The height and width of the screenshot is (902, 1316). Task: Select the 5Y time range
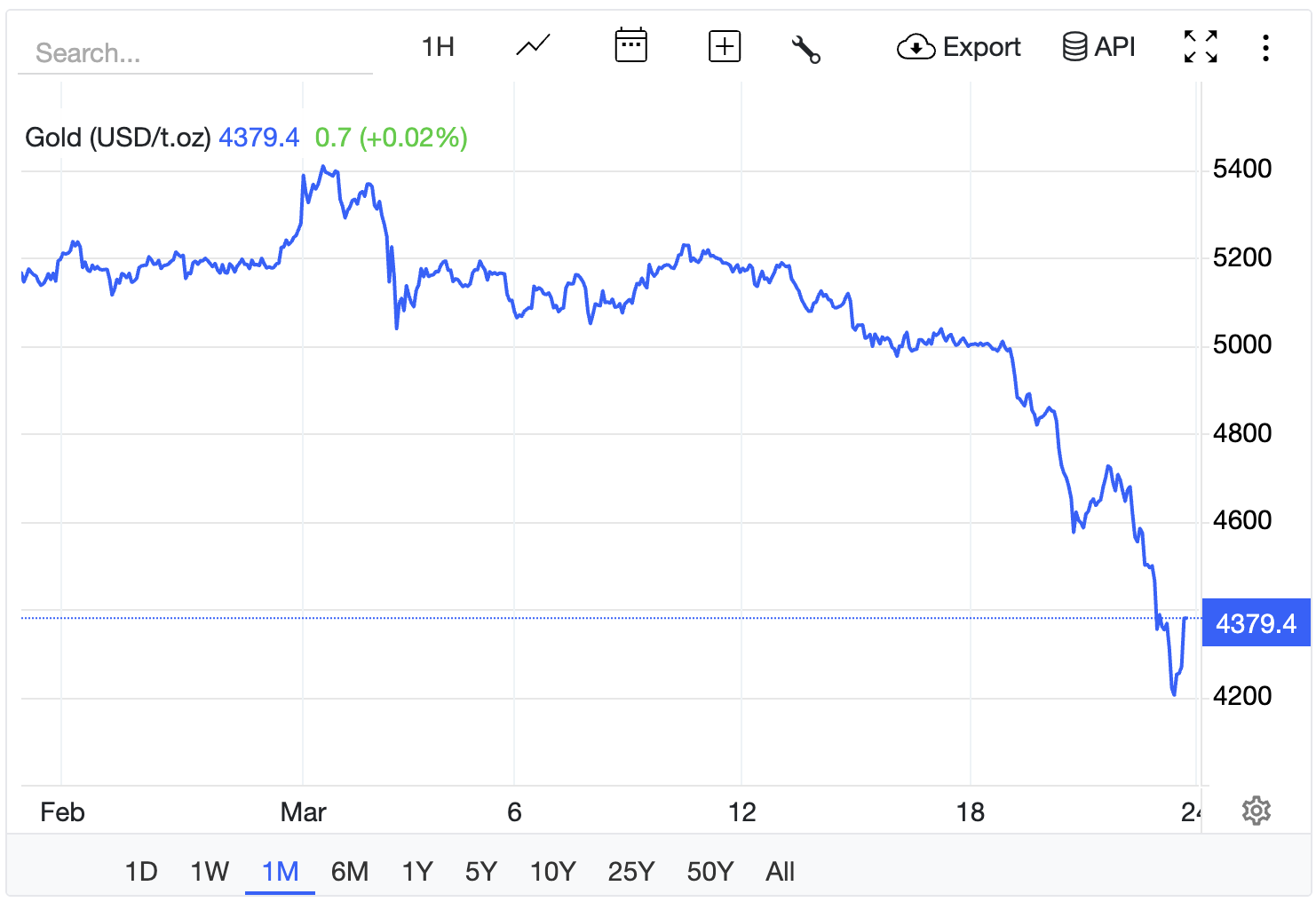[x=481, y=872]
